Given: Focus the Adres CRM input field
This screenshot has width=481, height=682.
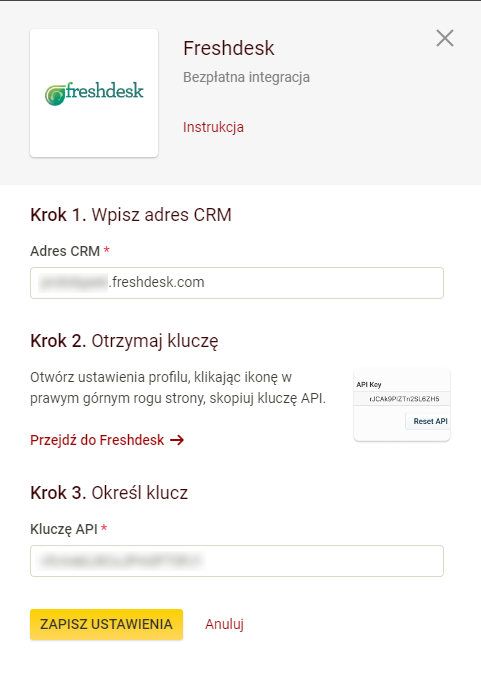Looking at the screenshot, I should pos(237,283).
